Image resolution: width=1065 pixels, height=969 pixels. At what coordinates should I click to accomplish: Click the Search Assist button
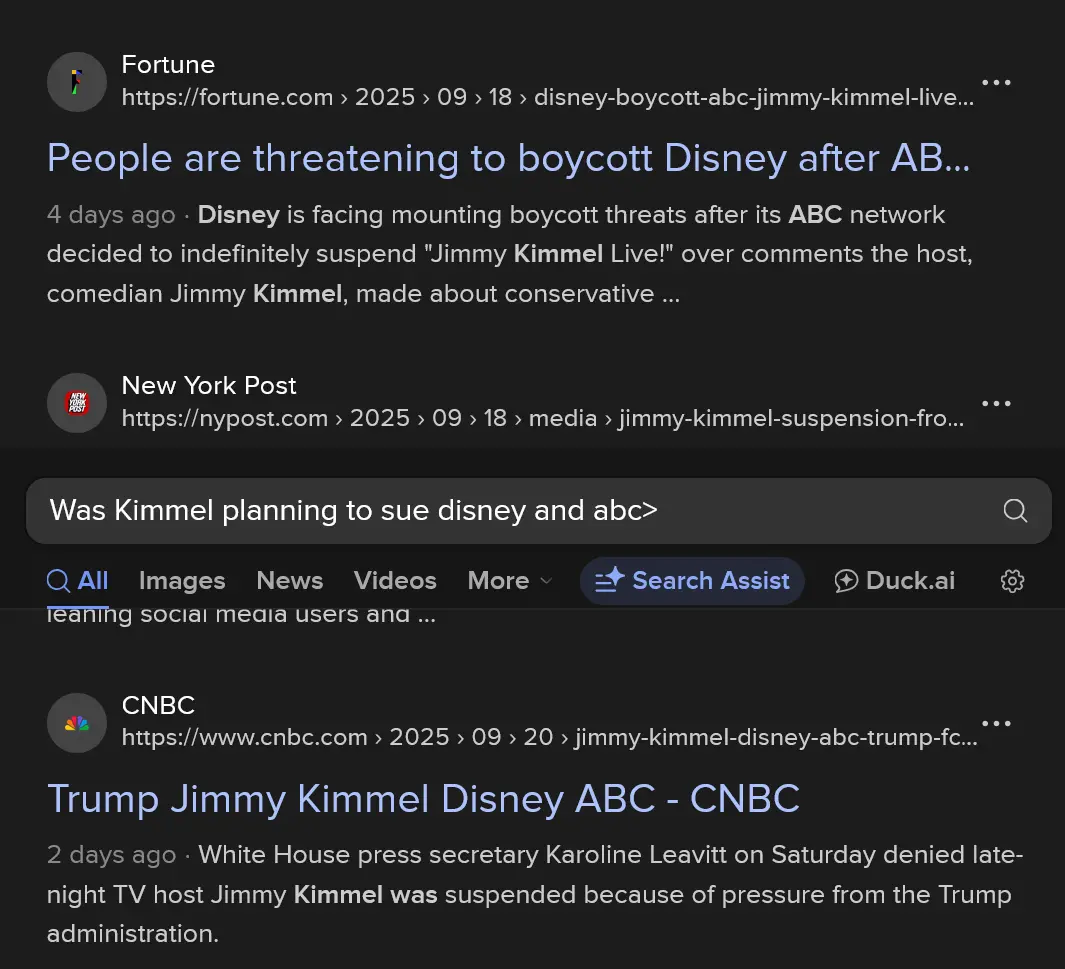pyautogui.click(x=692, y=581)
